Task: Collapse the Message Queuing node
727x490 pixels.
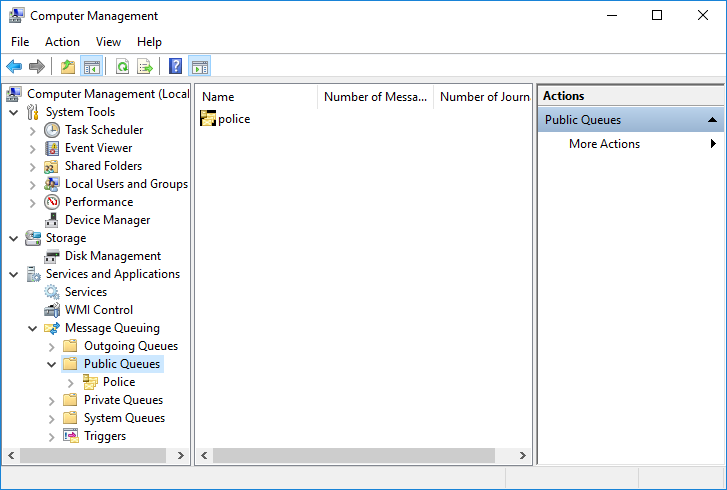Action: pos(32,329)
